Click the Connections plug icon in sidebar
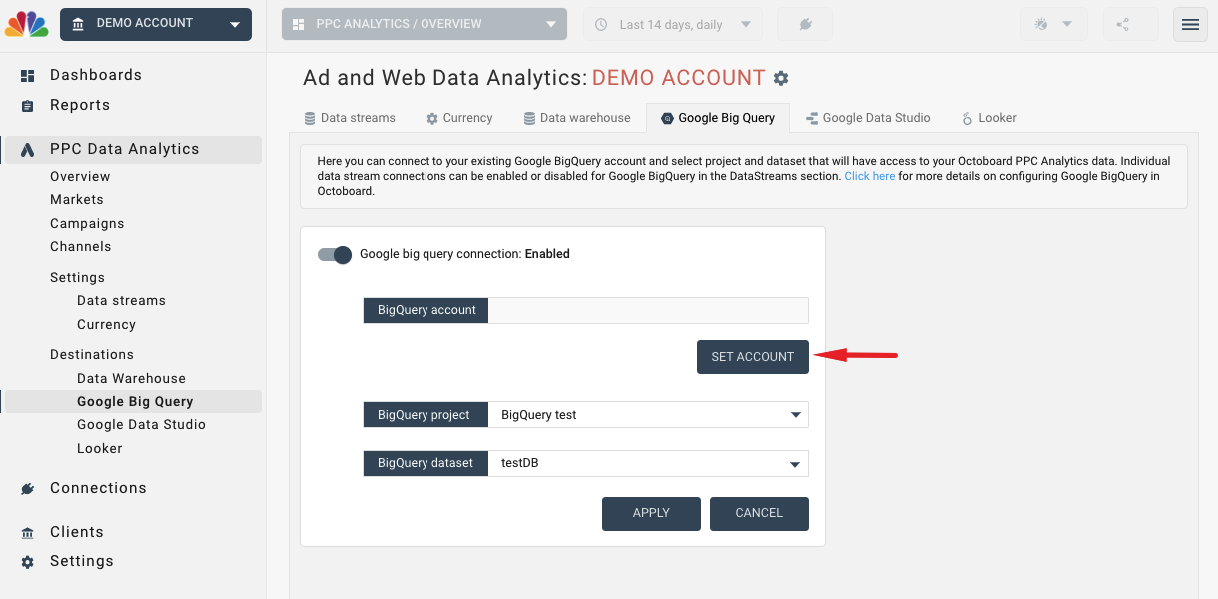The width and height of the screenshot is (1218, 599). pyautogui.click(x=28, y=489)
